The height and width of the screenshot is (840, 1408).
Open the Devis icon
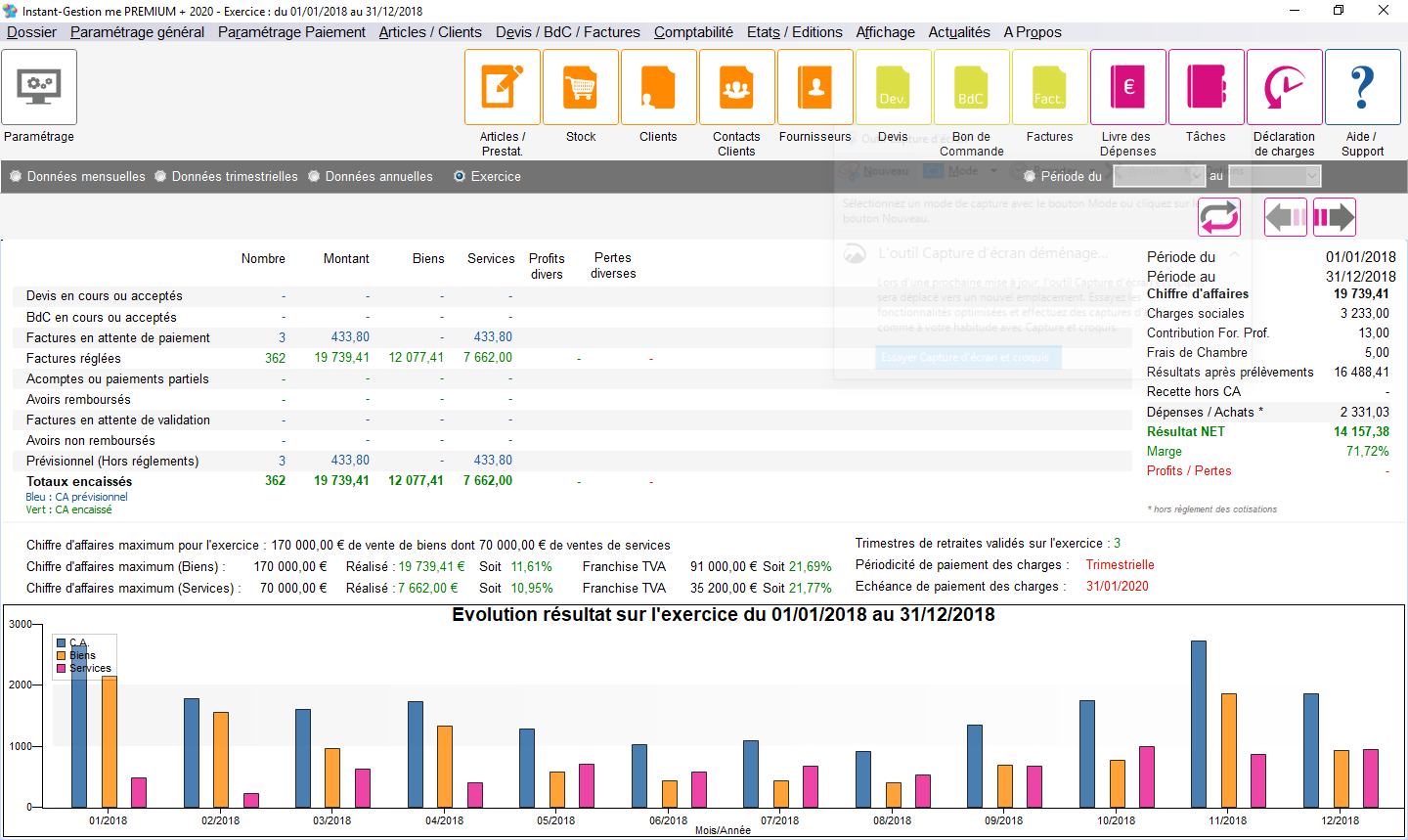[x=894, y=87]
